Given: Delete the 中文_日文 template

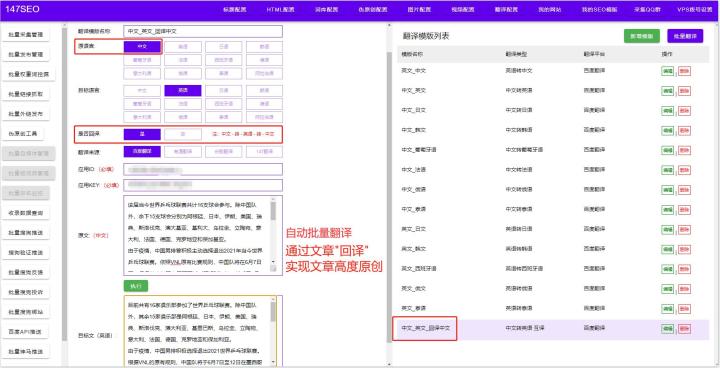Looking at the screenshot, I should 684,111.
